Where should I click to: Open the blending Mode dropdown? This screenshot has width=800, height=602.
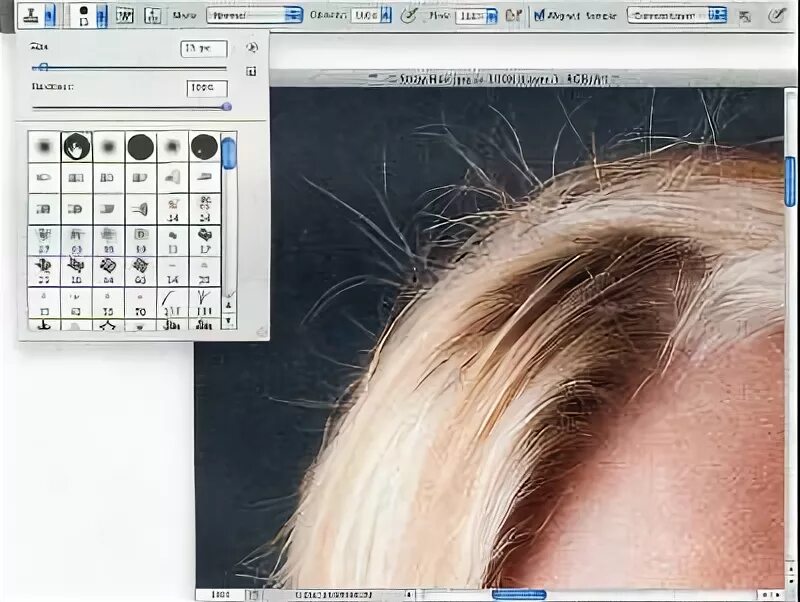pos(255,15)
